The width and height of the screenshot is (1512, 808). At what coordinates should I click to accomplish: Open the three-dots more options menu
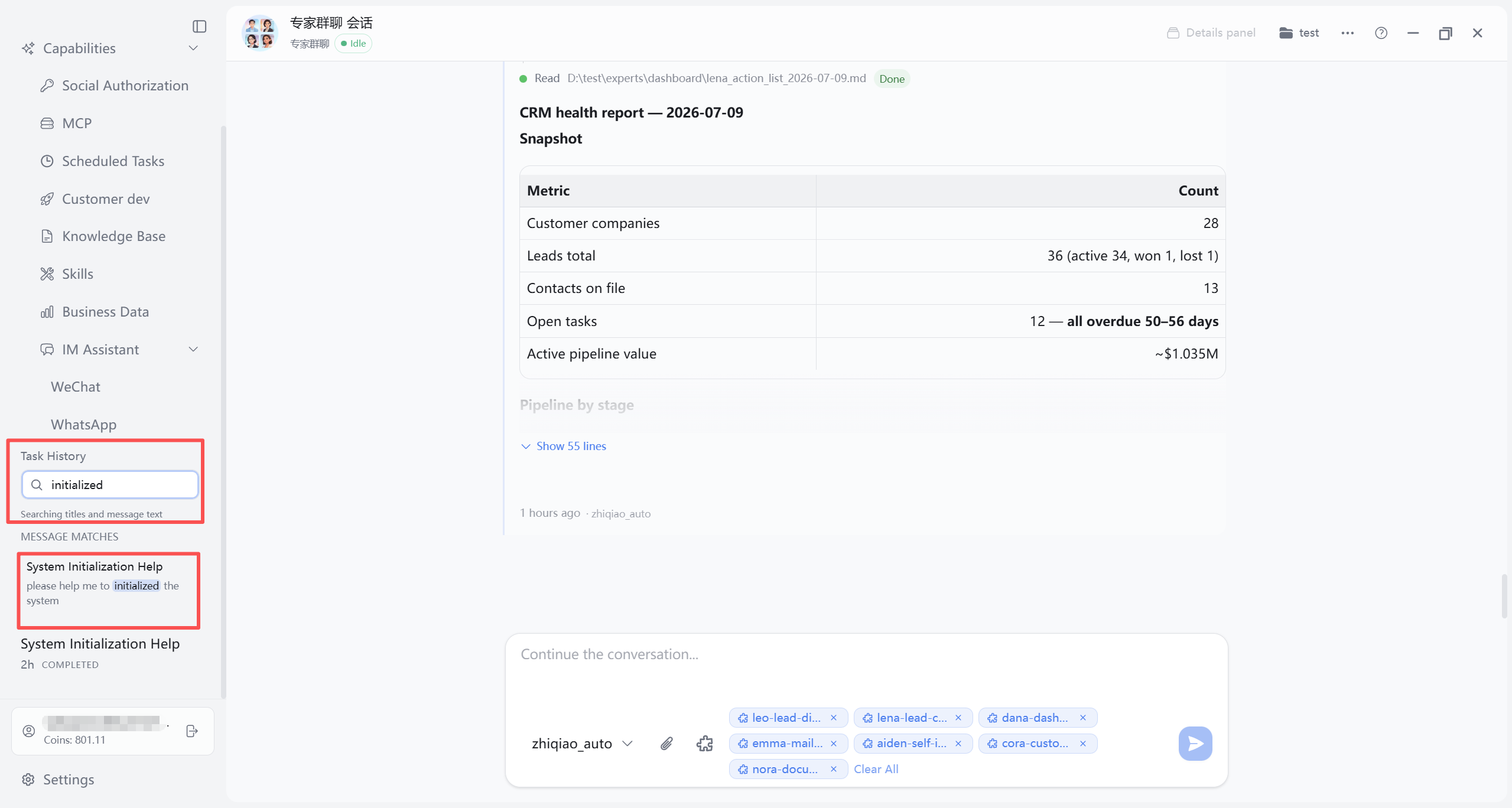click(x=1348, y=33)
